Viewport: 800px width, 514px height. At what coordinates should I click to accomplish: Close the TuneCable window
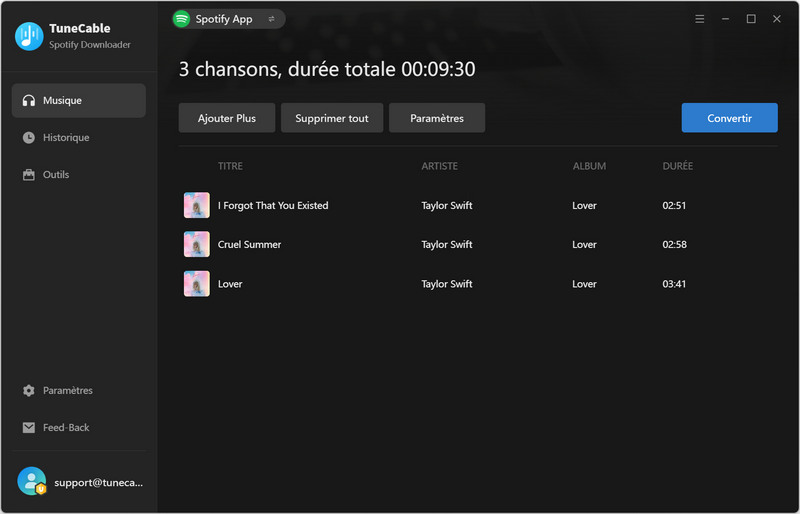[777, 19]
